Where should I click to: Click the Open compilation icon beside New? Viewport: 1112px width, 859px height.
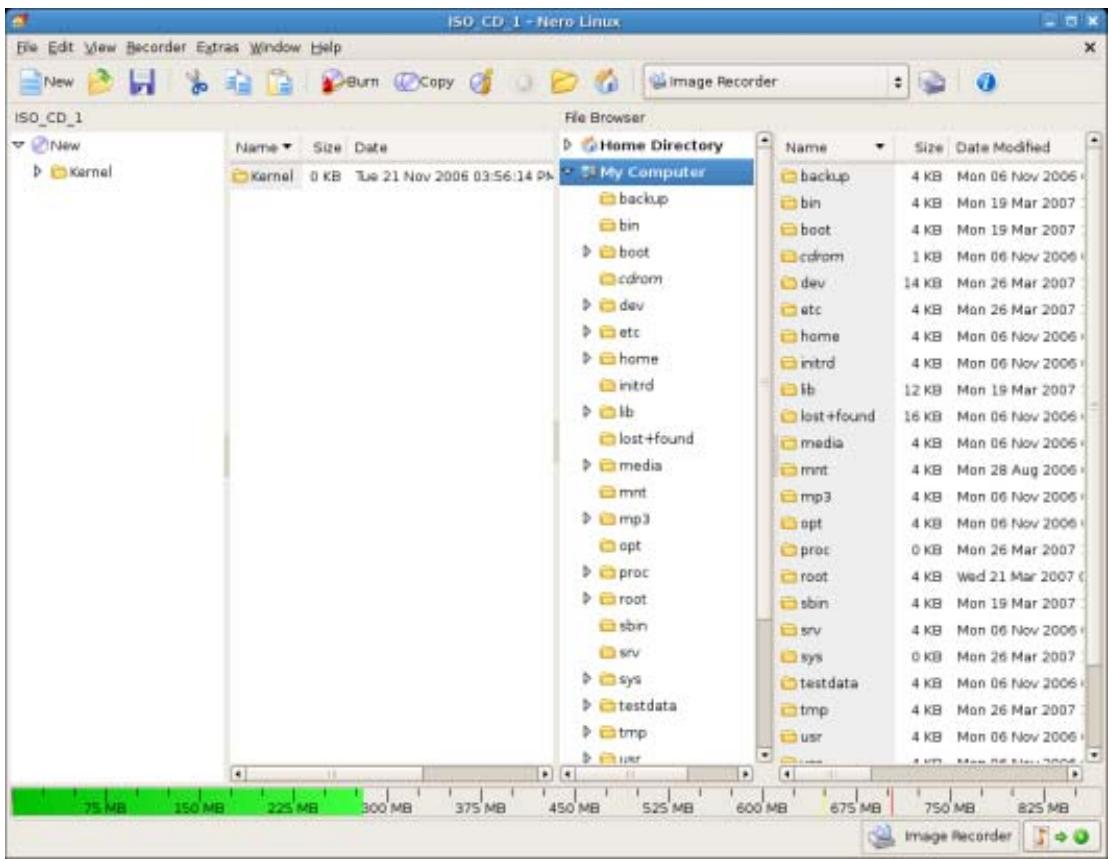(101, 82)
